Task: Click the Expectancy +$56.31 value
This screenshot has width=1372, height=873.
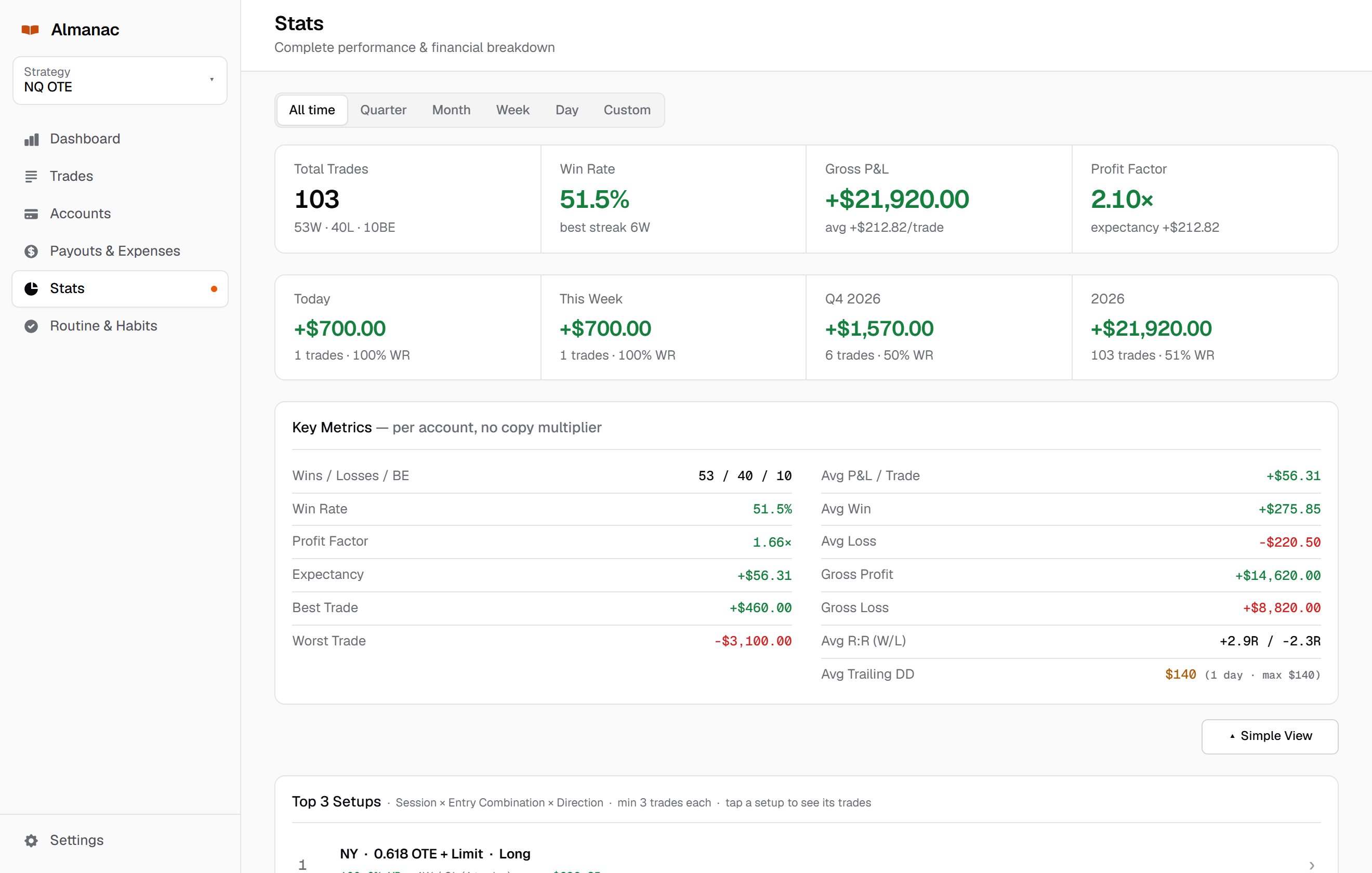Action: pos(764,576)
